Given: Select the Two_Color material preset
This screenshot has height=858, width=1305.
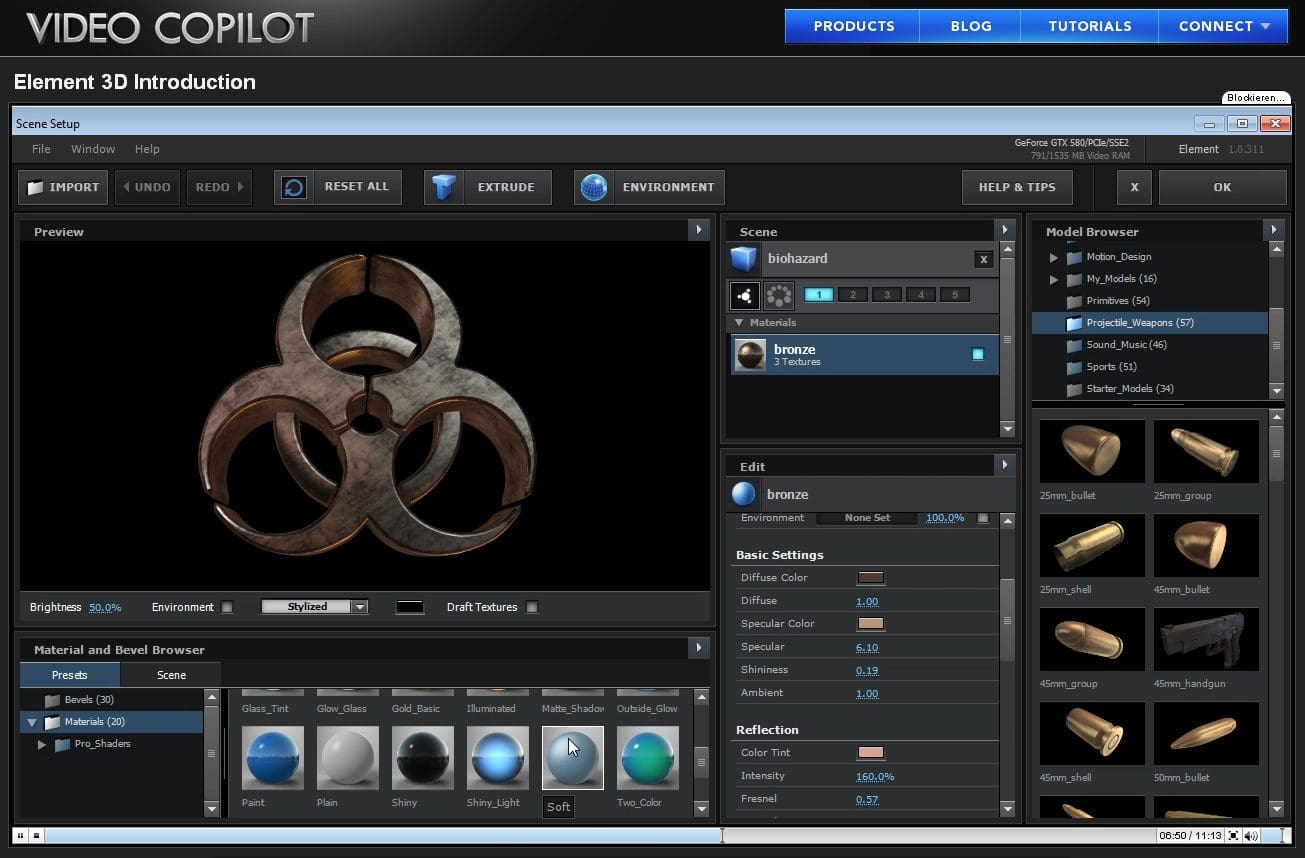Looking at the screenshot, I should click(647, 758).
